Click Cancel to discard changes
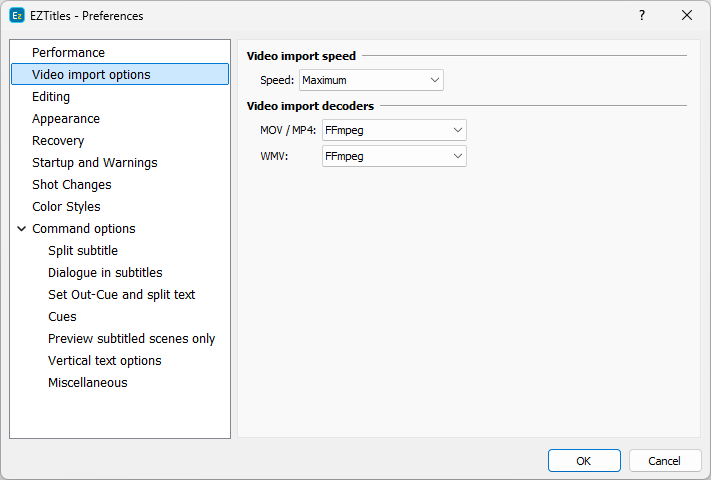 click(x=664, y=461)
